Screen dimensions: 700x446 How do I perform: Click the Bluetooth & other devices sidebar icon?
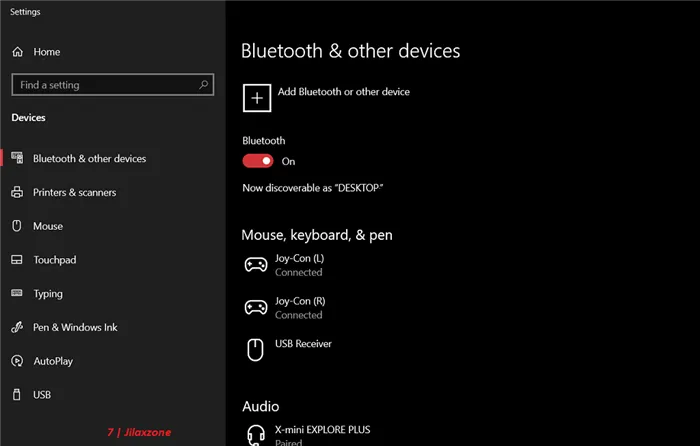tap(17, 158)
